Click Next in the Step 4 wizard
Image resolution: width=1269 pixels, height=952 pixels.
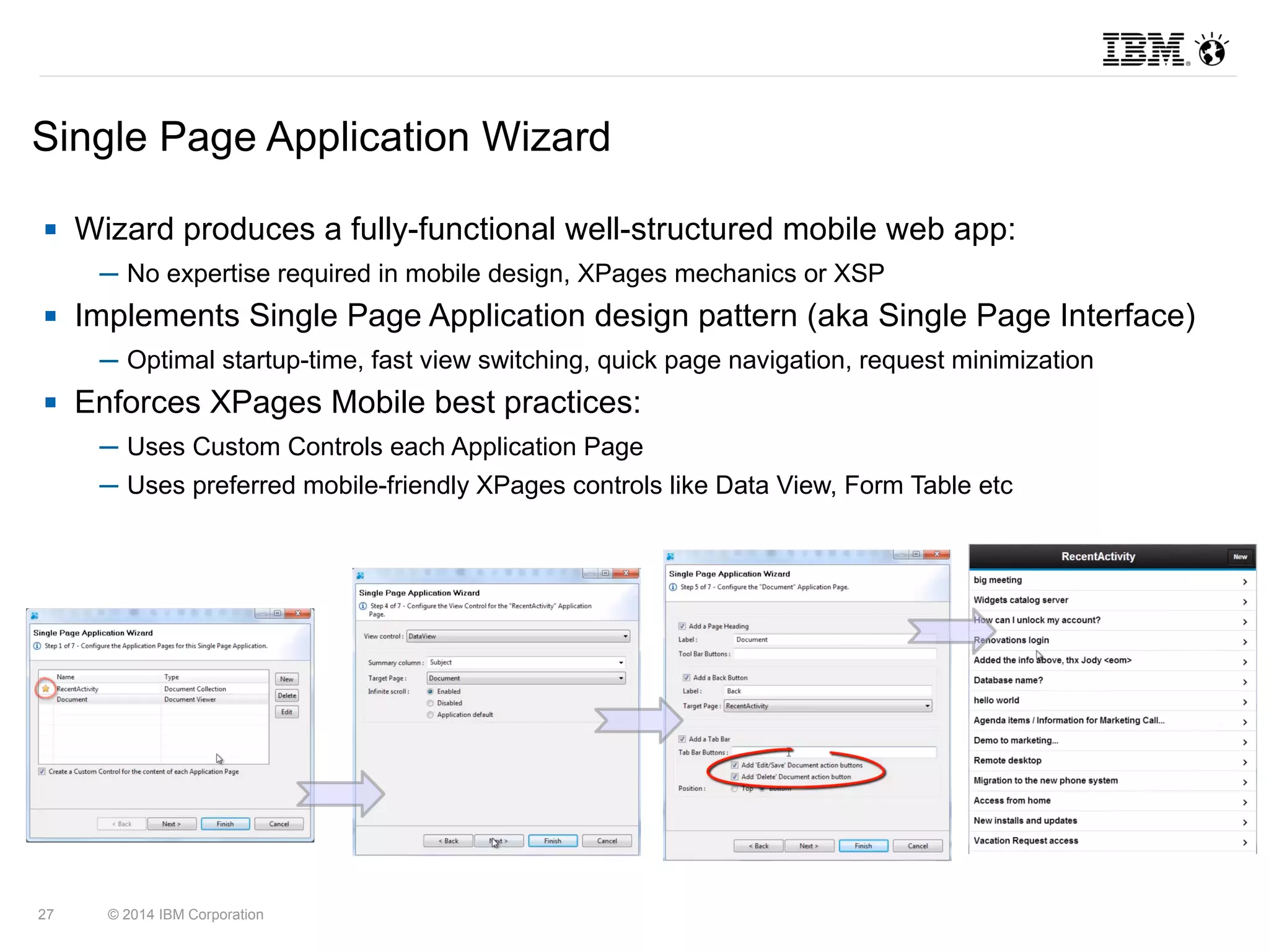click(499, 841)
